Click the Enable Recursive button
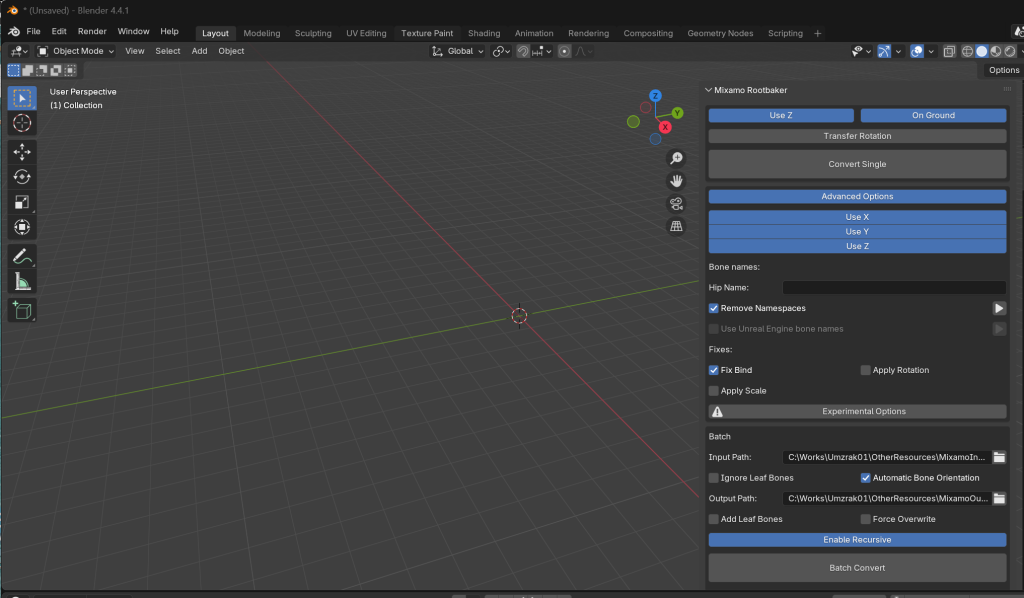 click(857, 540)
